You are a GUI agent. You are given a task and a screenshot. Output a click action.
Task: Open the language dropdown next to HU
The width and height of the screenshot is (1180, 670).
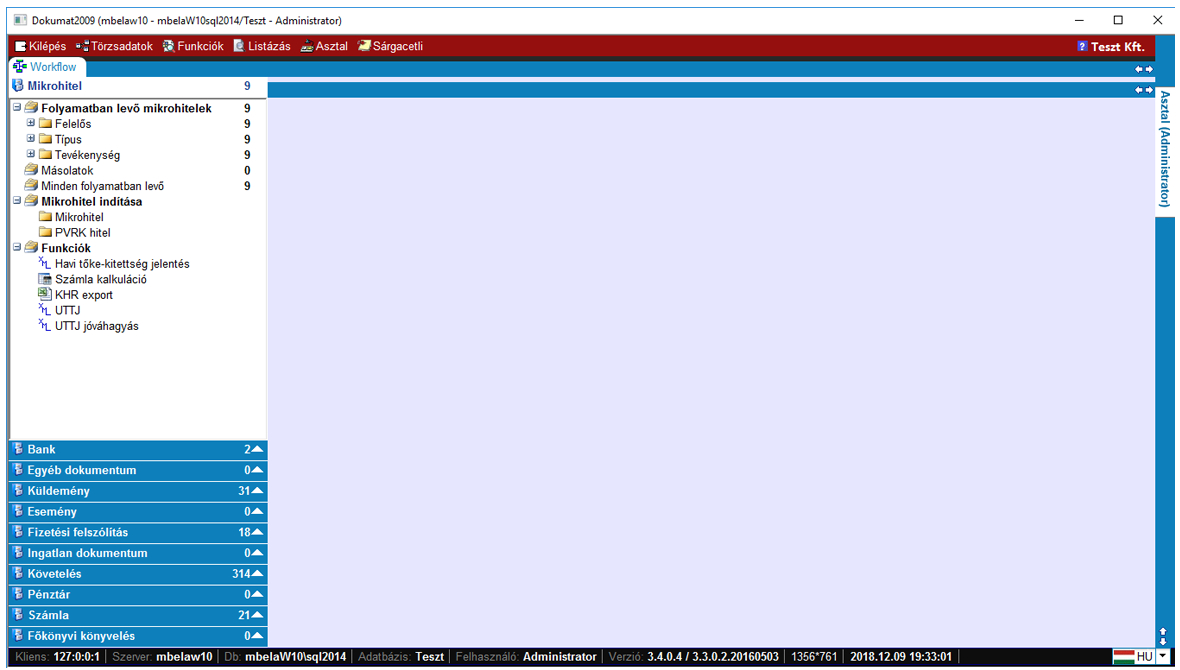(x=1162, y=657)
